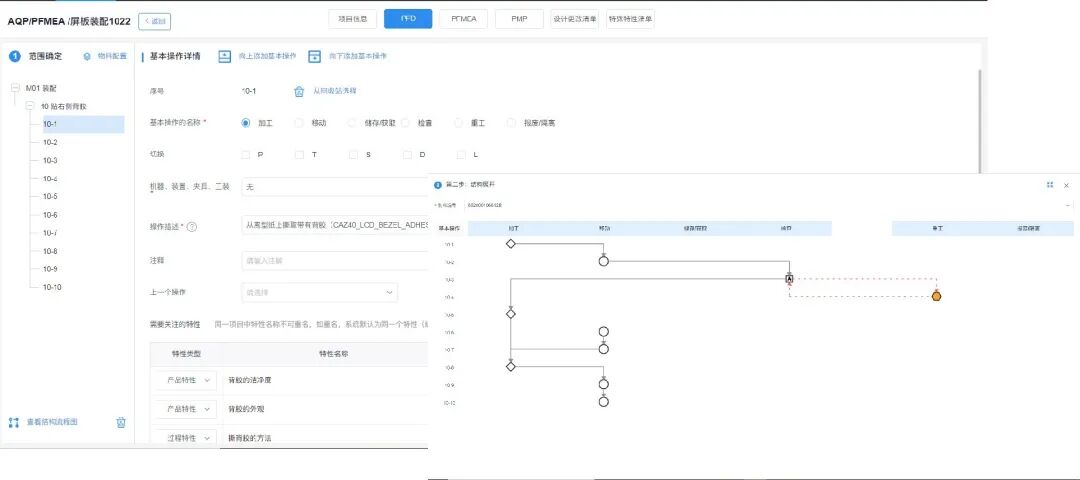This screenshot has width=1080, height=480.
Task: Click the 从回收站选择 link
Action: tap(335, 91)
